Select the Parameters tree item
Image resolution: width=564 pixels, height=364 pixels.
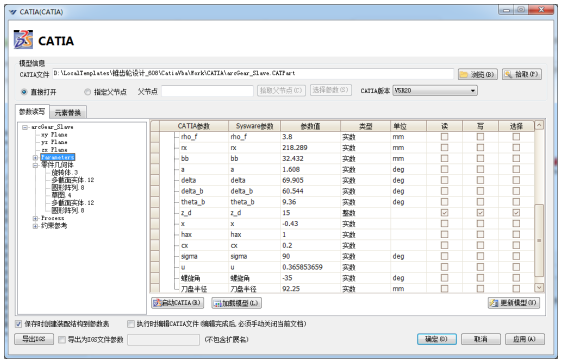point(58,158)
